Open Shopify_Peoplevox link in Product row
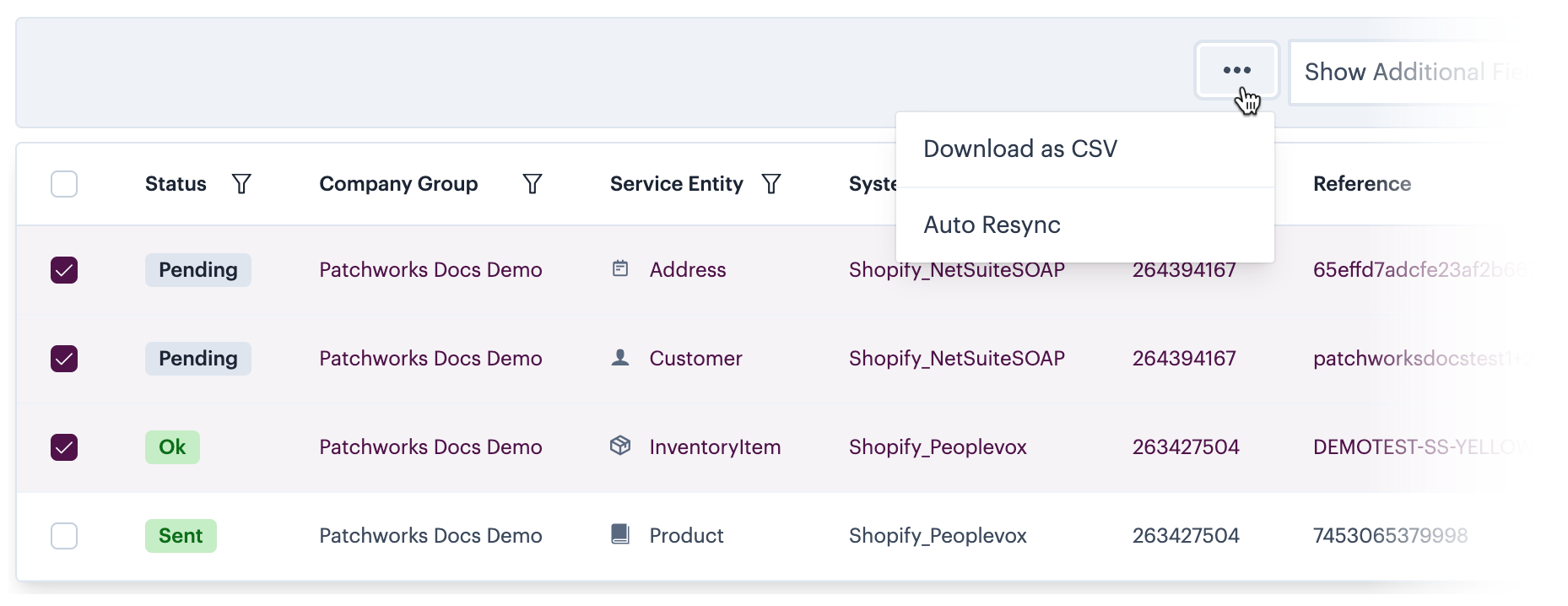This screenshot has height=606, width=1568. click(x=937, y=536)
